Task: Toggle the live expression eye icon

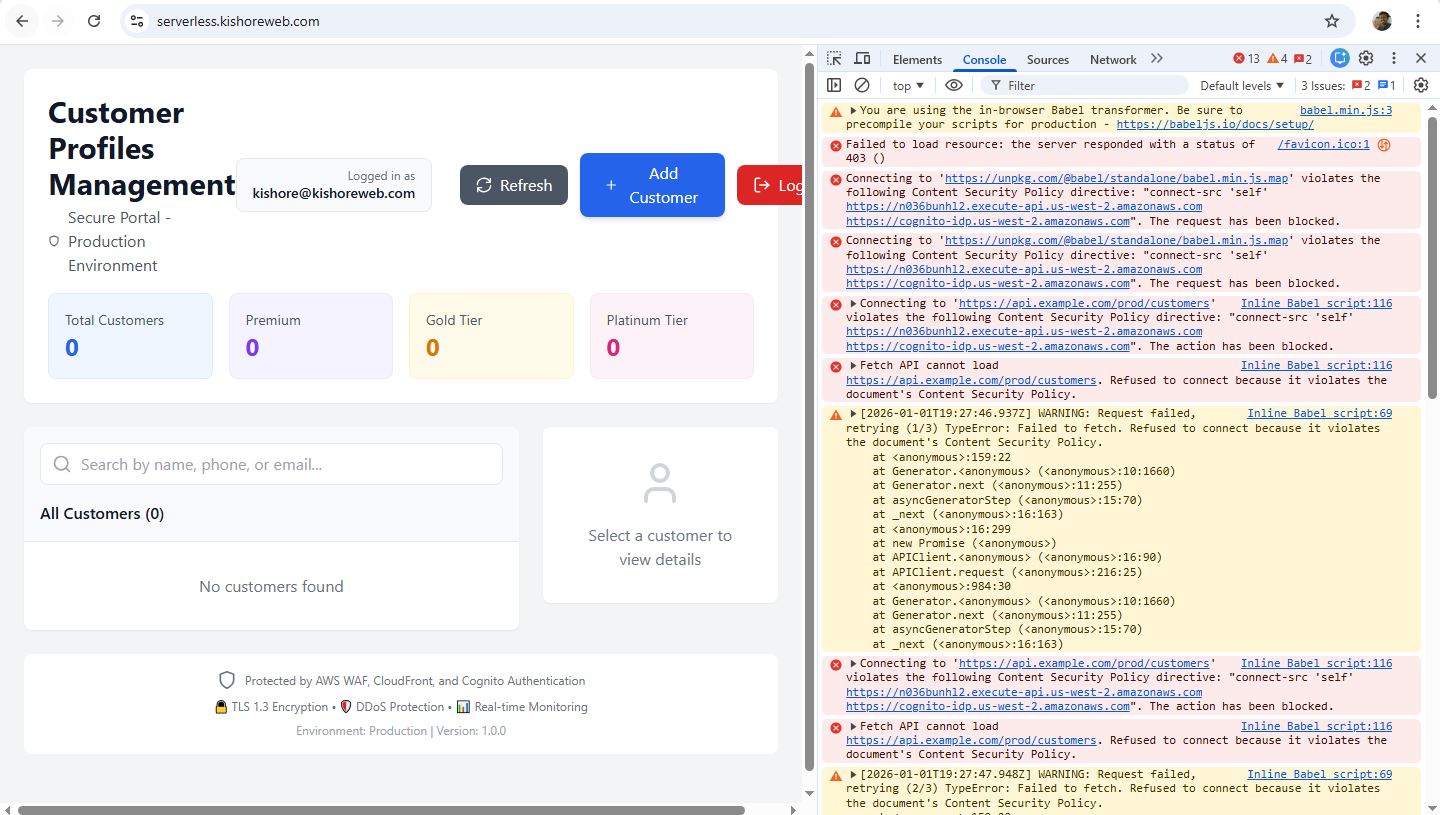Action: click(953, 86)
